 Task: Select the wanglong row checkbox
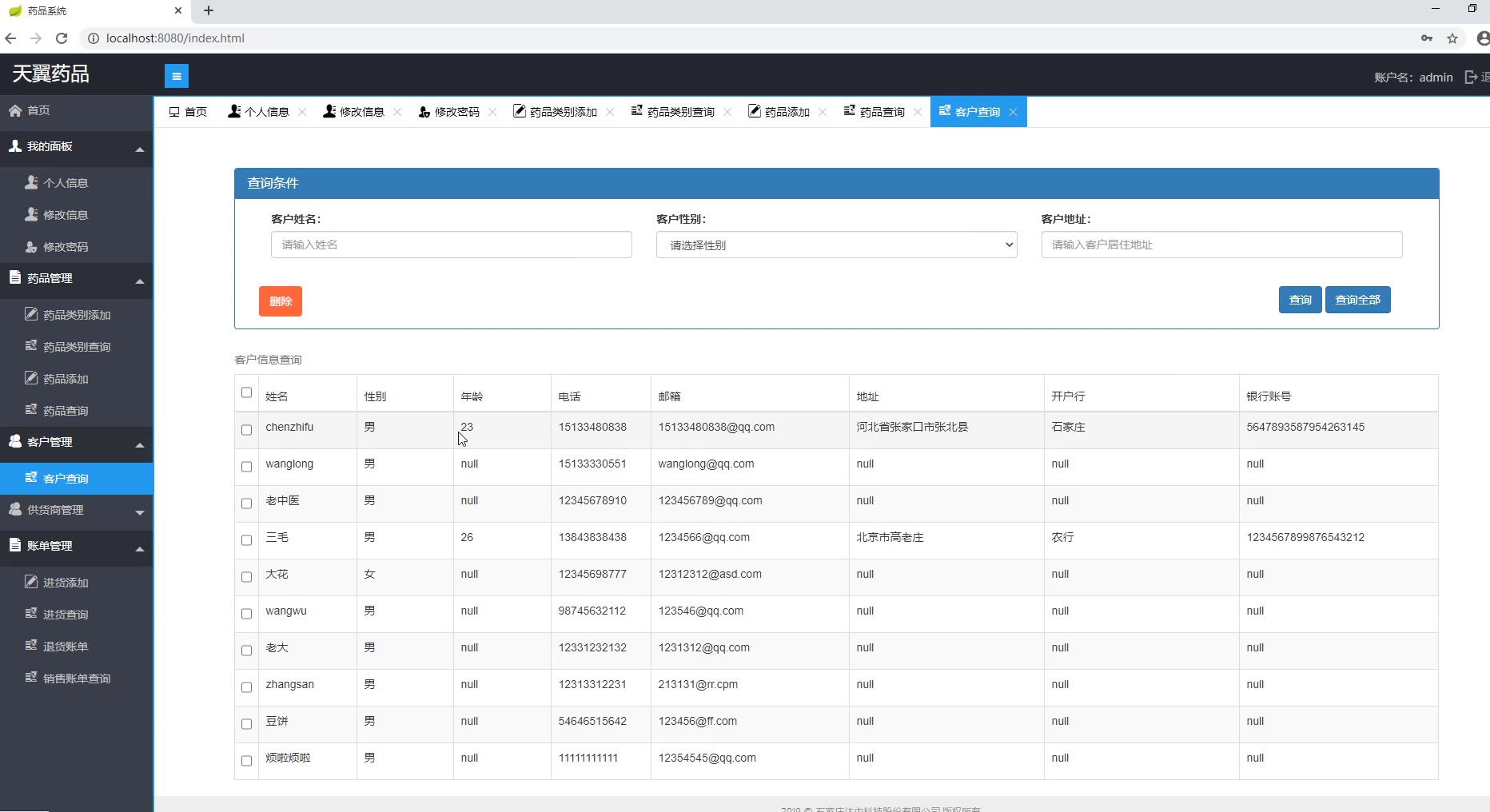(246, 467)
